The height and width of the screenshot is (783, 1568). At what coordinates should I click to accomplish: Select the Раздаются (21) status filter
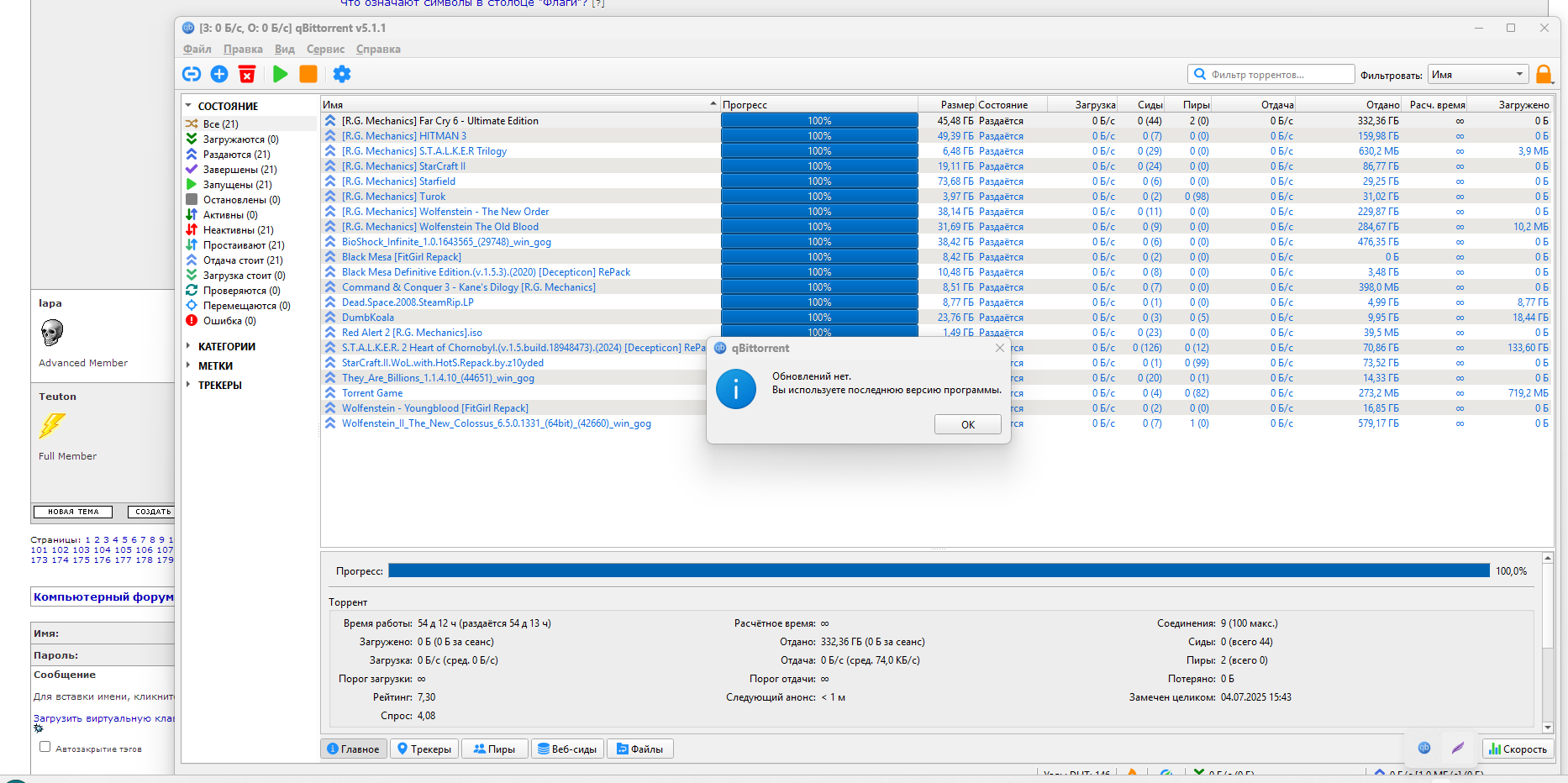tap(236, 155)
